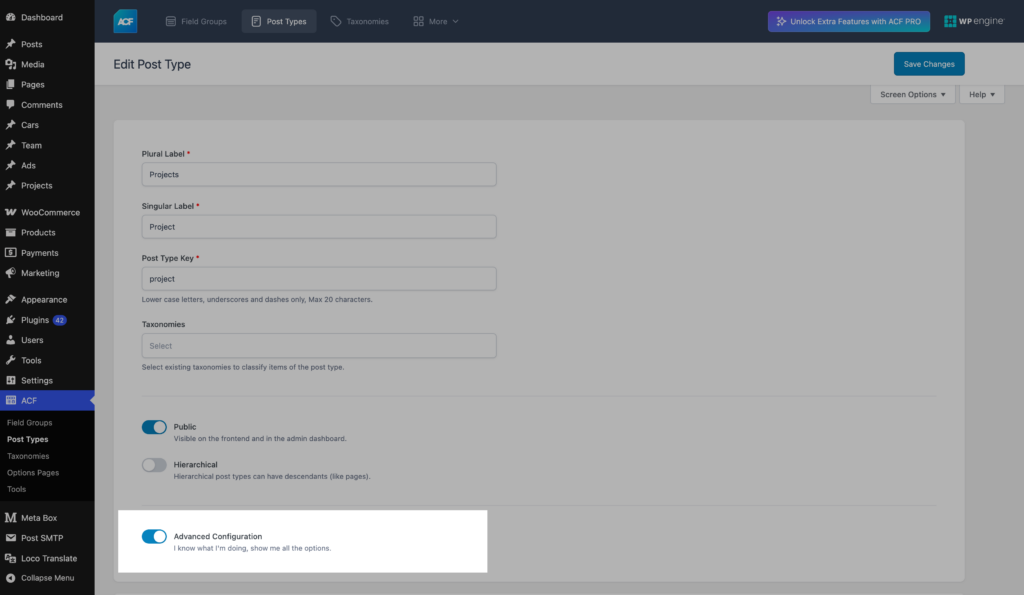Expand the Help panel
Viewport: 1024px width, 595px height.
pos(982,95)
